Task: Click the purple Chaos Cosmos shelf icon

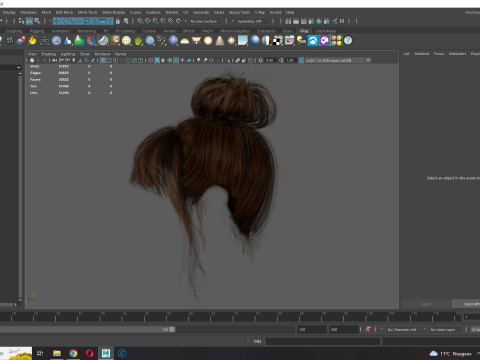Action: (x=324, y=41)
